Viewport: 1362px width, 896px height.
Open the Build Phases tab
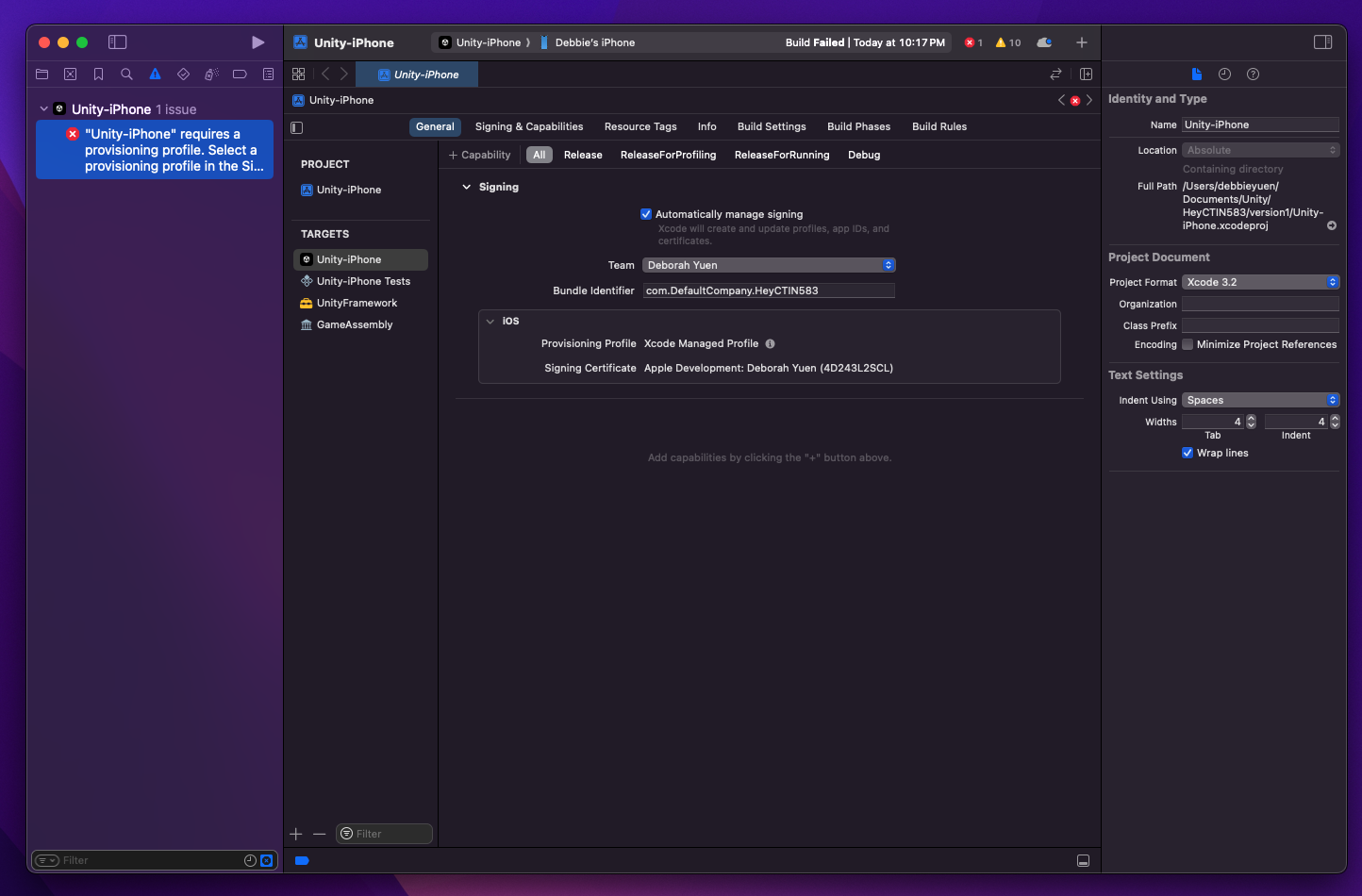click(858, 126)
